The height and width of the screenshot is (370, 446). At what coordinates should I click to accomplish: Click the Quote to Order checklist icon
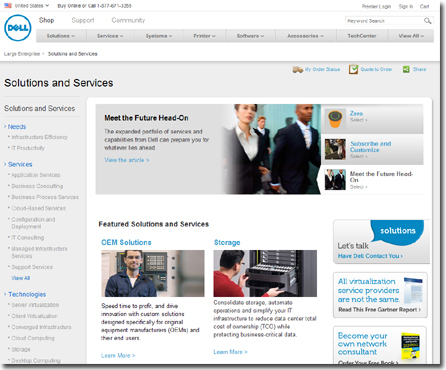coord(353,69)
